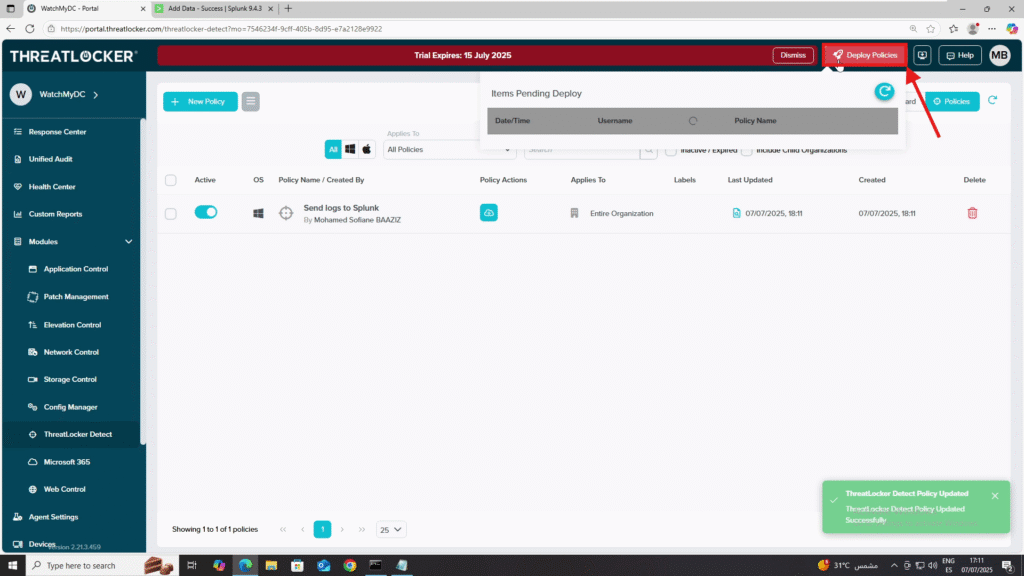Dismiss the trial expiry banner
Viewport: 1024px width, 576px height.
pyautogui.click(x=793, y=56)
